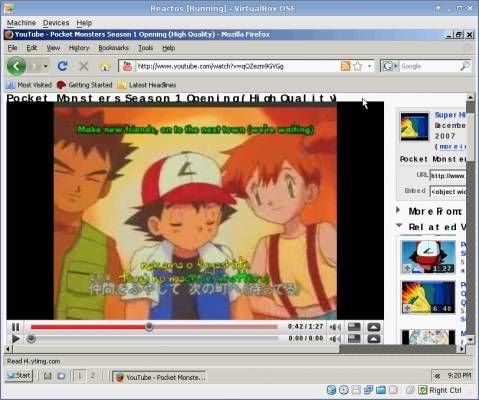Open the Latest Headlines bookmark folder
The image size is (479, 400).
click(x=147, y=85)
